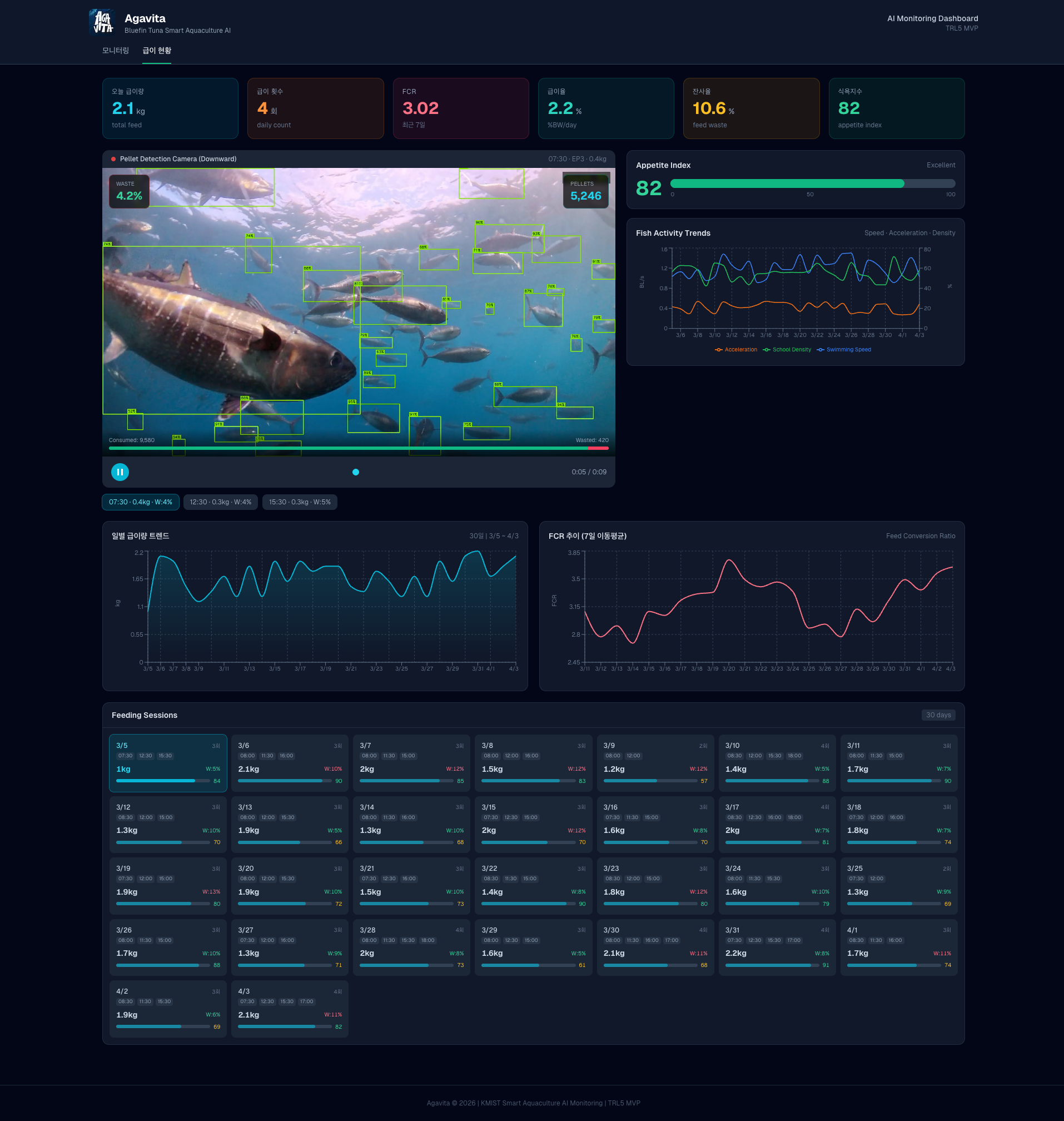The image size is (1064, 1121).
Task: Open the 3/18 feeding session card
Action: pyautogui.click(x=898, y=824)
